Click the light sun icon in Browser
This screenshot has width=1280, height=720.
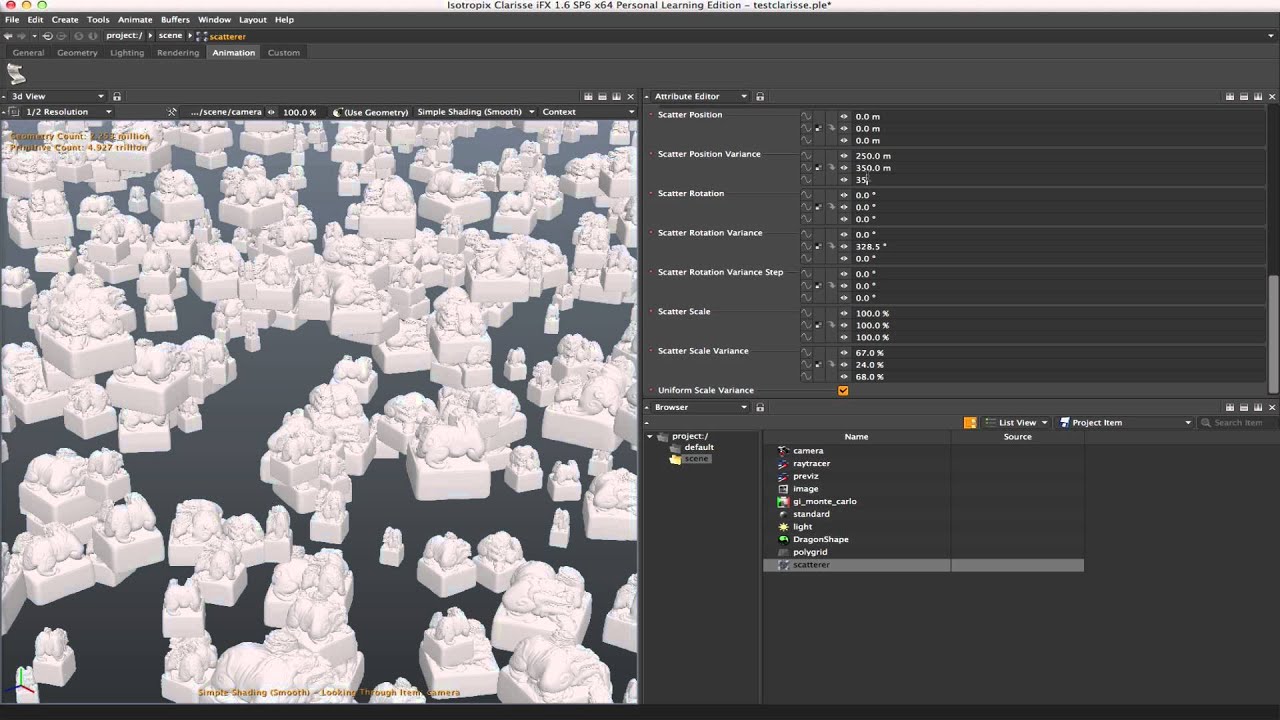(783, 527)
